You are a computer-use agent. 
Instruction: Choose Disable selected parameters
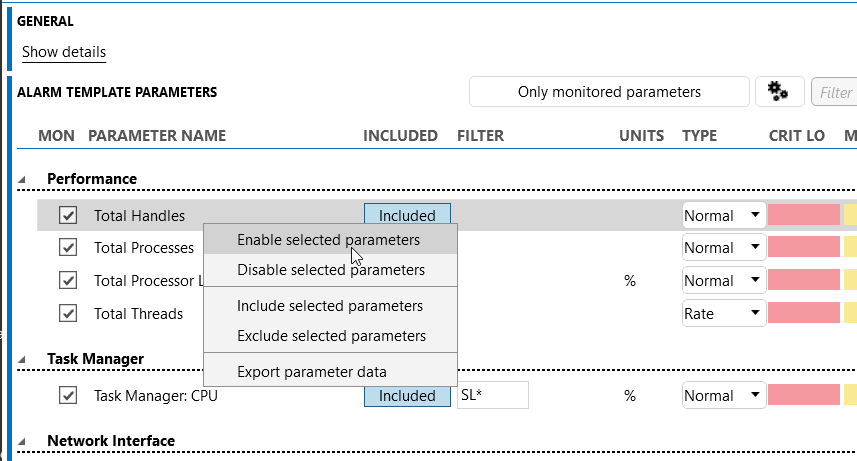(330, 270)
